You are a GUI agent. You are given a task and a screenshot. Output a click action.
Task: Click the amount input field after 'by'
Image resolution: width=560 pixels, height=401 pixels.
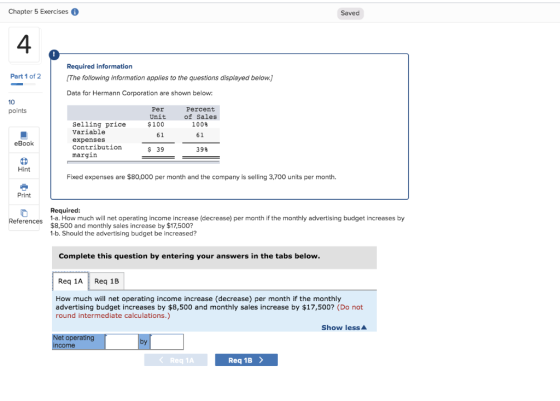coord(167,342)
